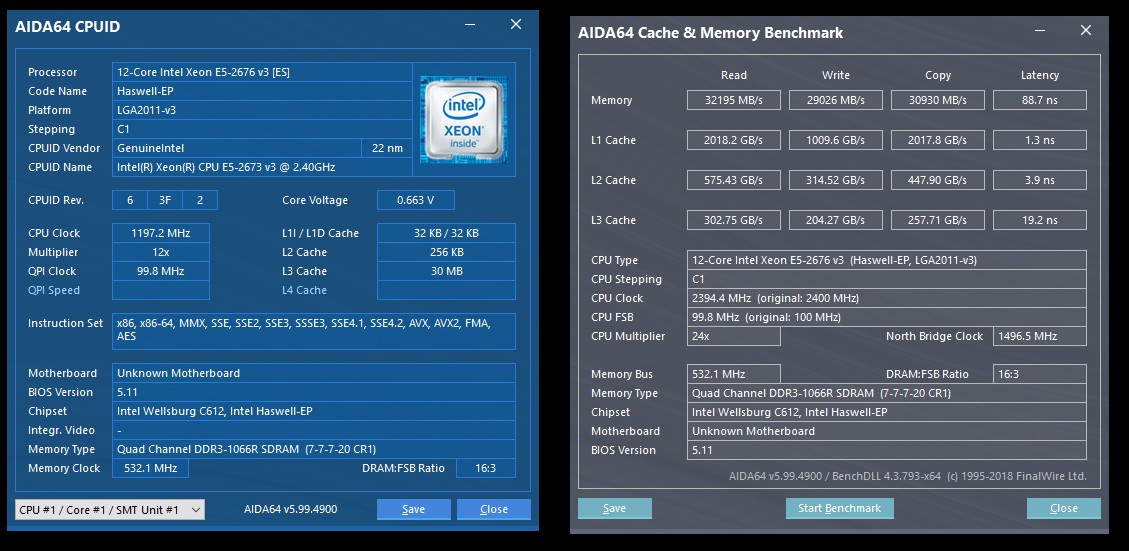The height and width of the screenshot is (551, 1129).
Task: Select Code Name value Haswell-EP
Action: [262, 91]
